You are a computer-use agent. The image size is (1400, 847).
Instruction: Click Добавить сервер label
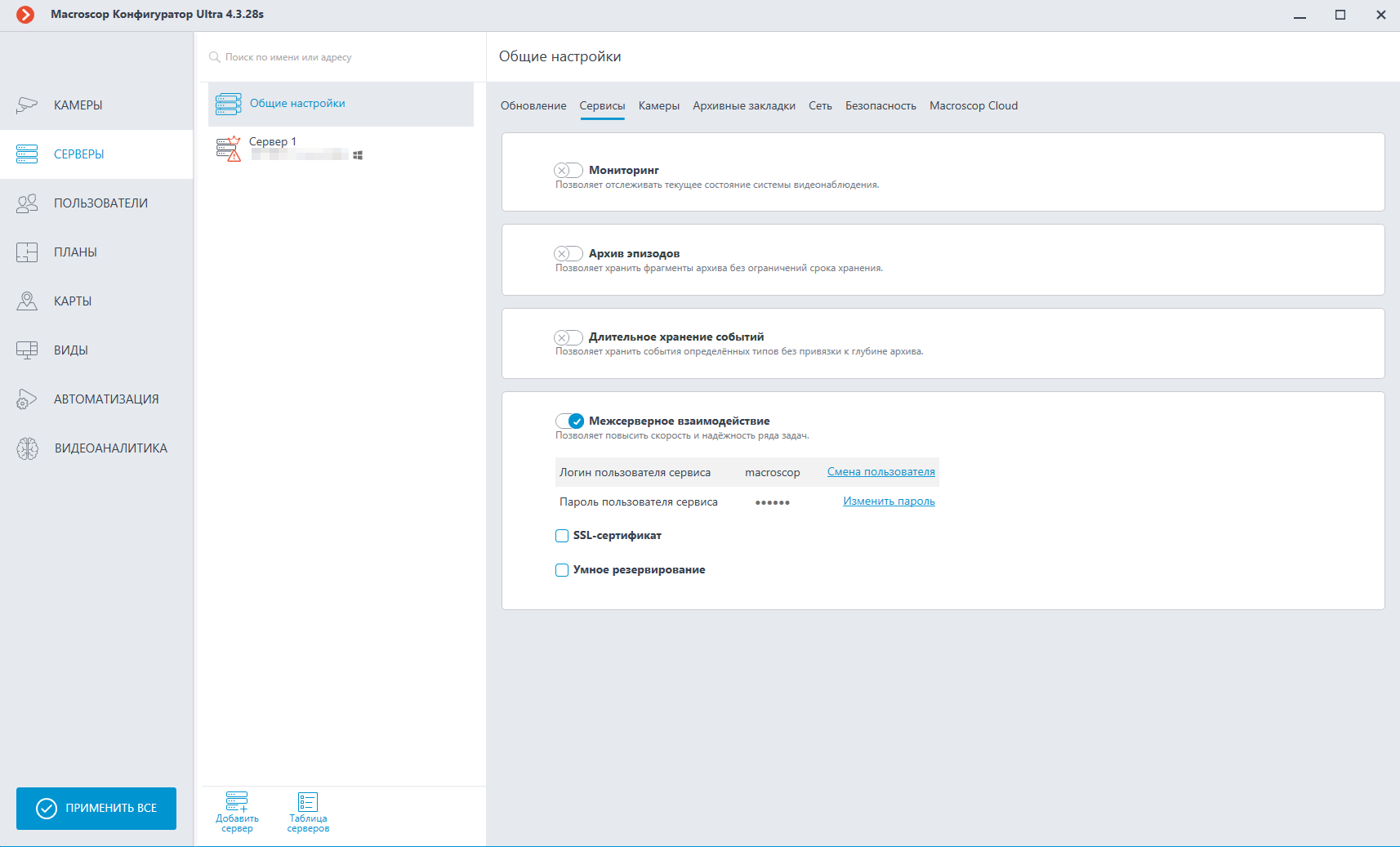(237, 823)
